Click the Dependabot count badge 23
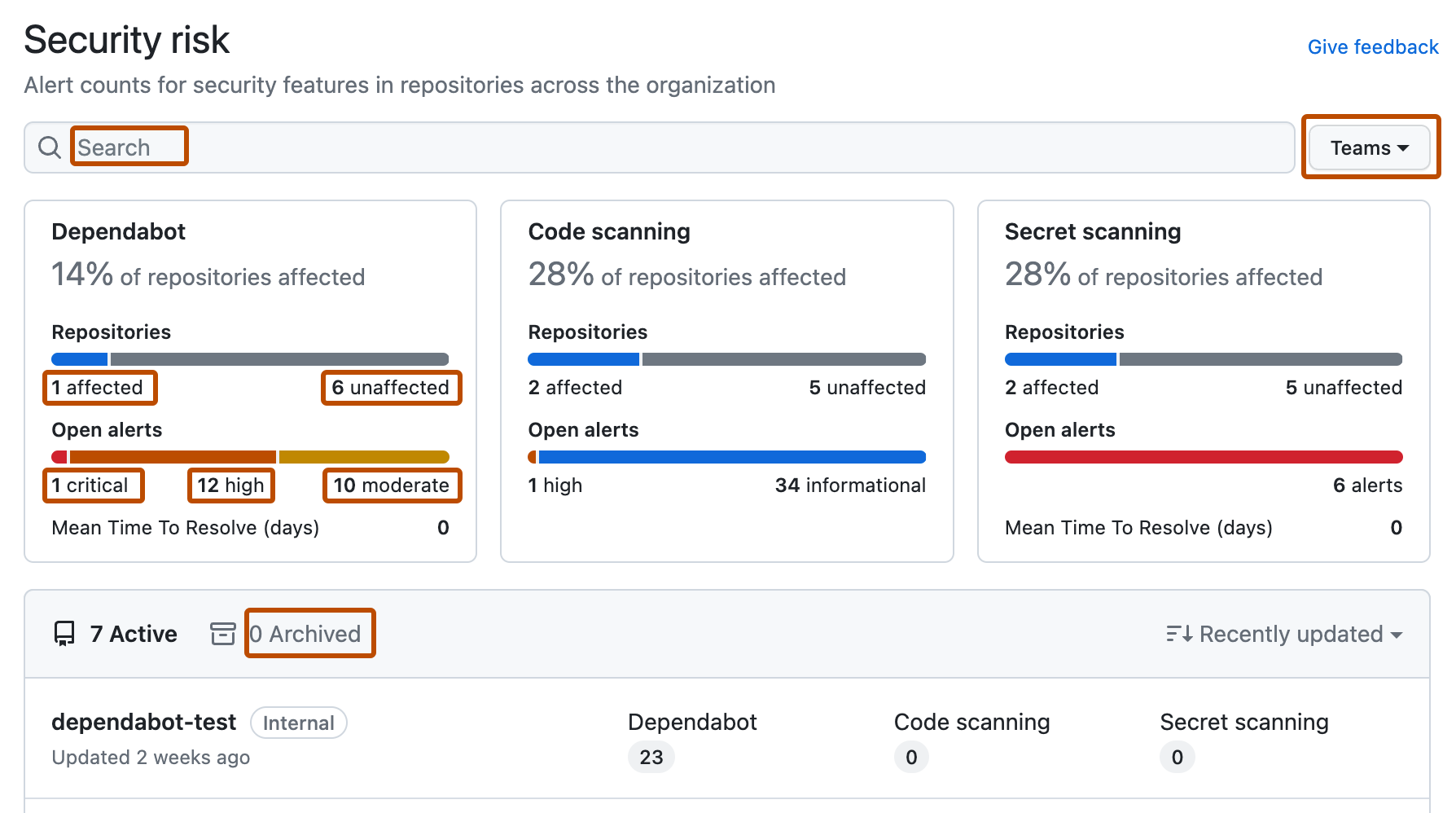 pyautogui.click(x=651, y=758)
